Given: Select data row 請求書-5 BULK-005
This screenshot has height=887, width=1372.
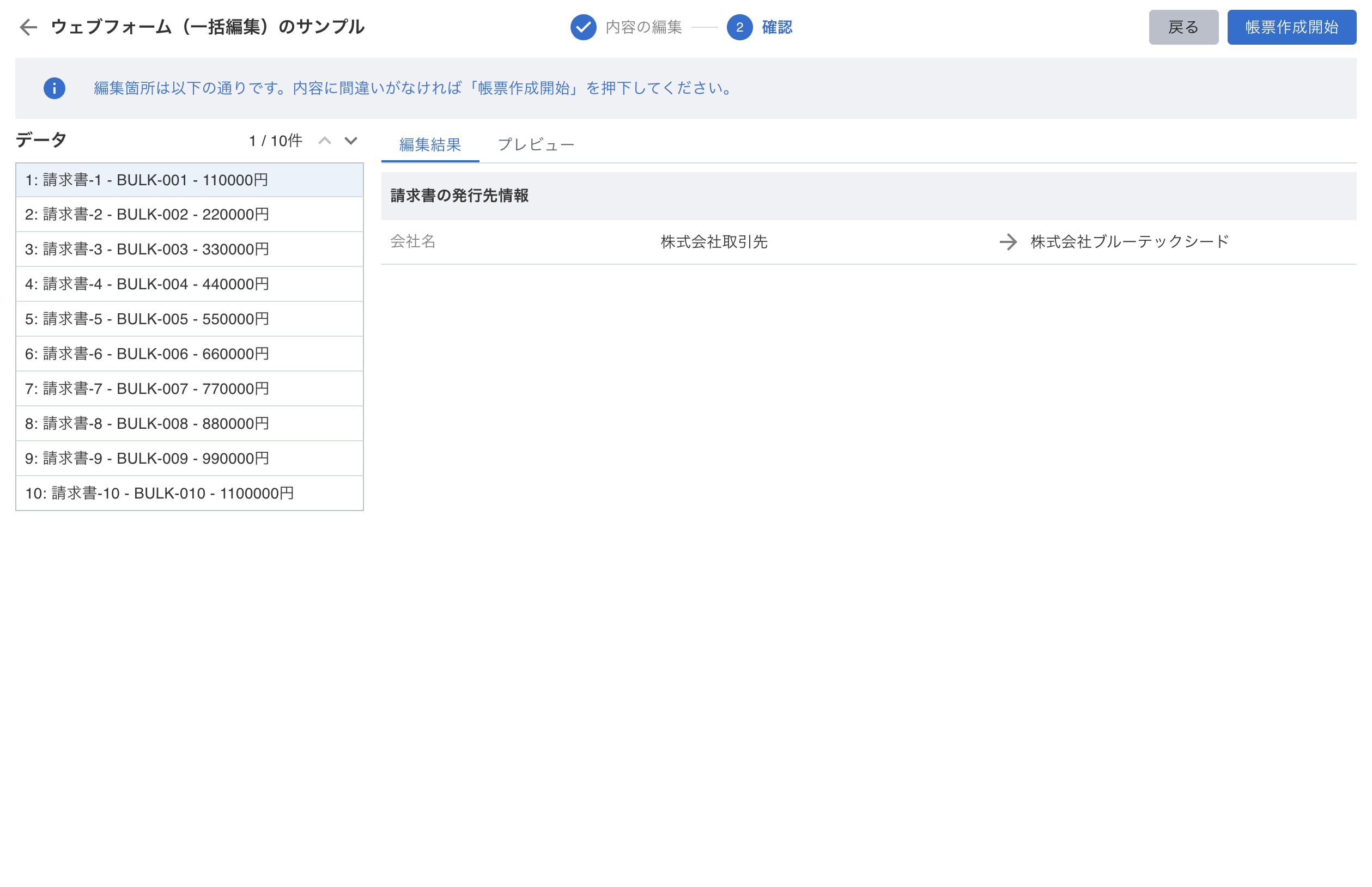Looking at the screenshot, I should pyautogui.click(x=190, y=319).
